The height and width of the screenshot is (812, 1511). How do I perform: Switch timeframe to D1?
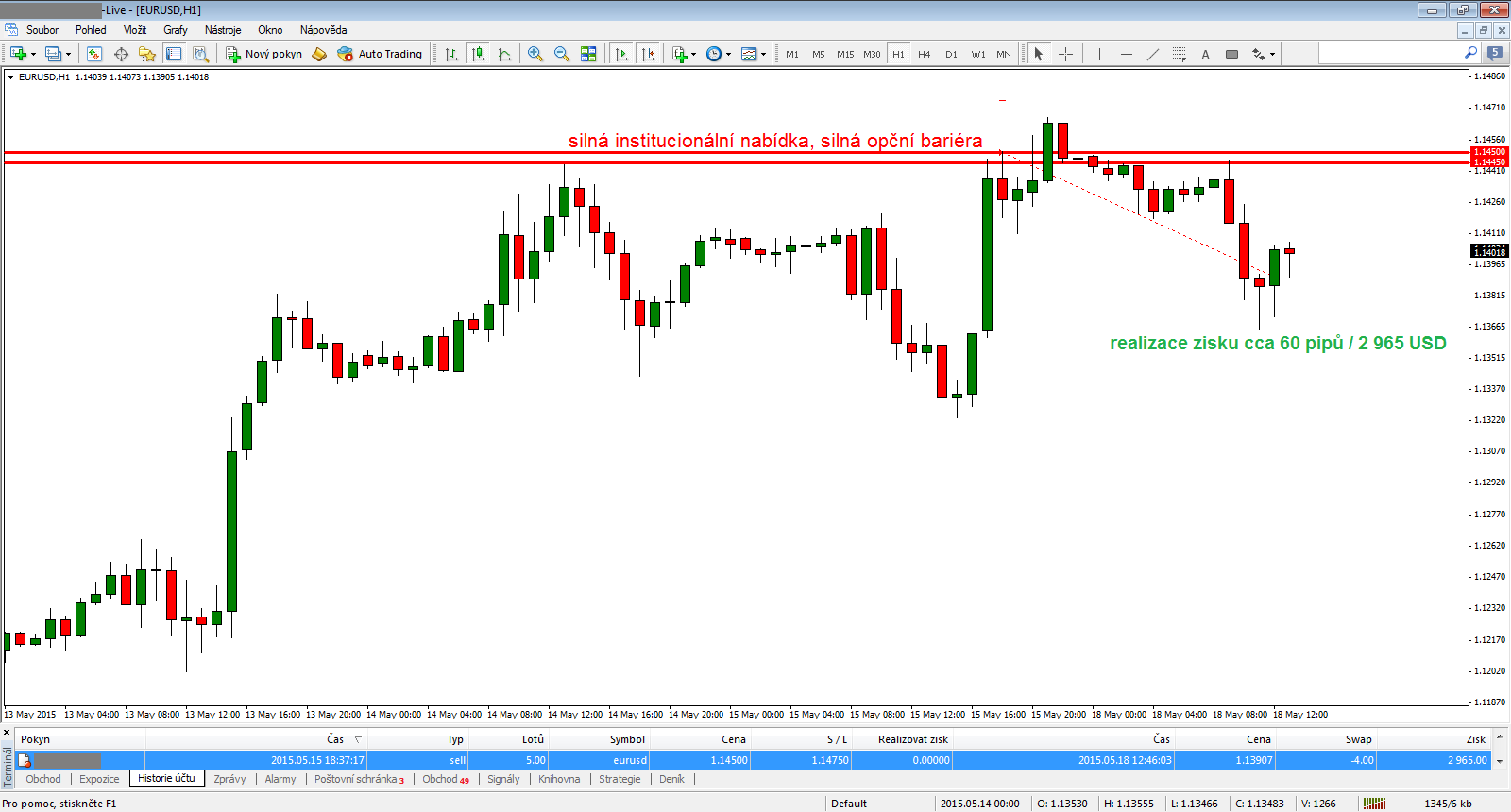point(951,54)
